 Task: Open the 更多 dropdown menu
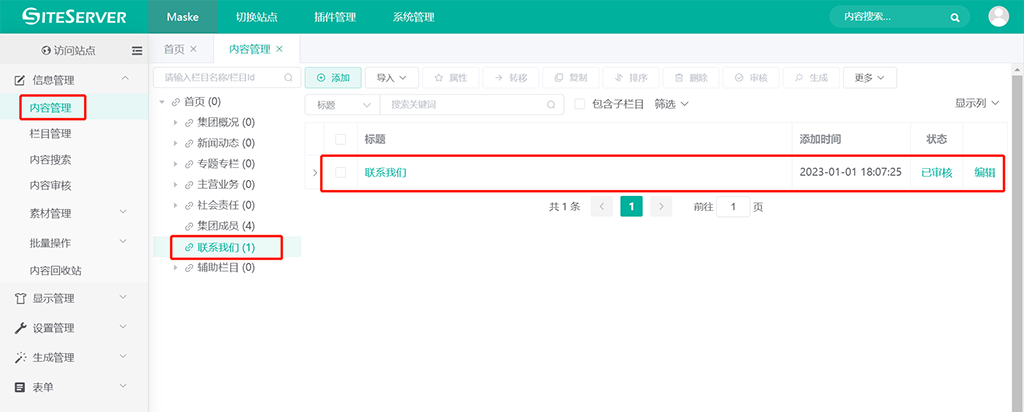869,77
